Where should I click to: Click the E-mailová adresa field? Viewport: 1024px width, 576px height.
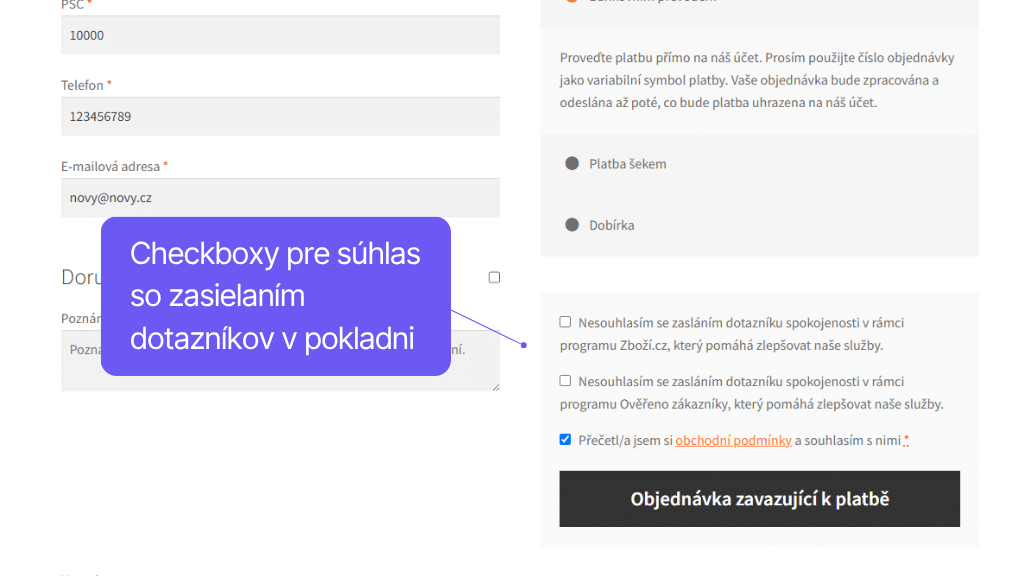point(280,198)
